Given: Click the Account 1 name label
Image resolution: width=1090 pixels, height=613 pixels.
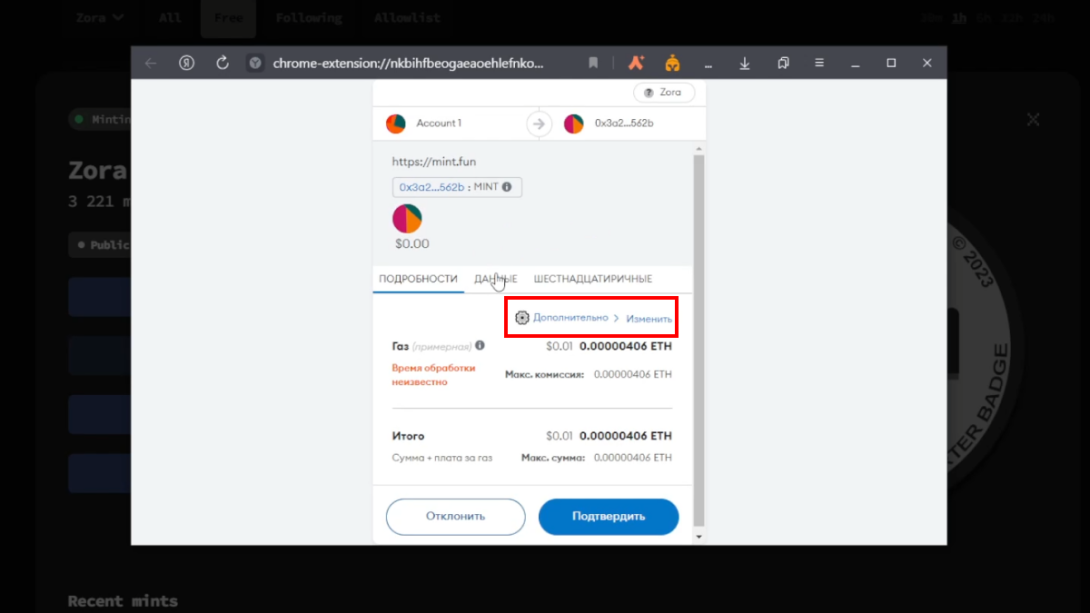Looking at the screenshot, I should pyautogui.click(x=439, y=123).
